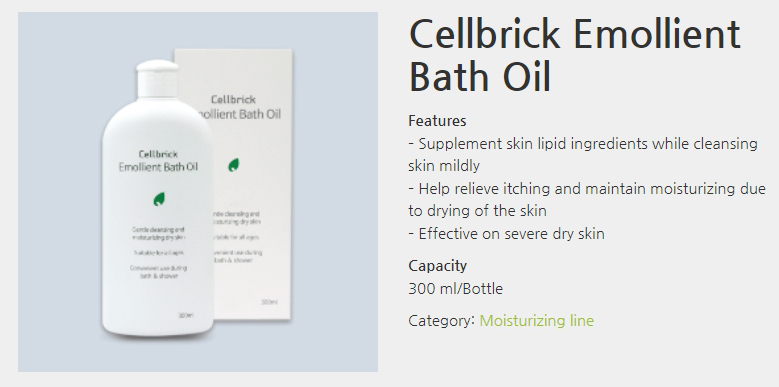Click 'Convenient use during bath & shower' on bottle

[158, 272]
